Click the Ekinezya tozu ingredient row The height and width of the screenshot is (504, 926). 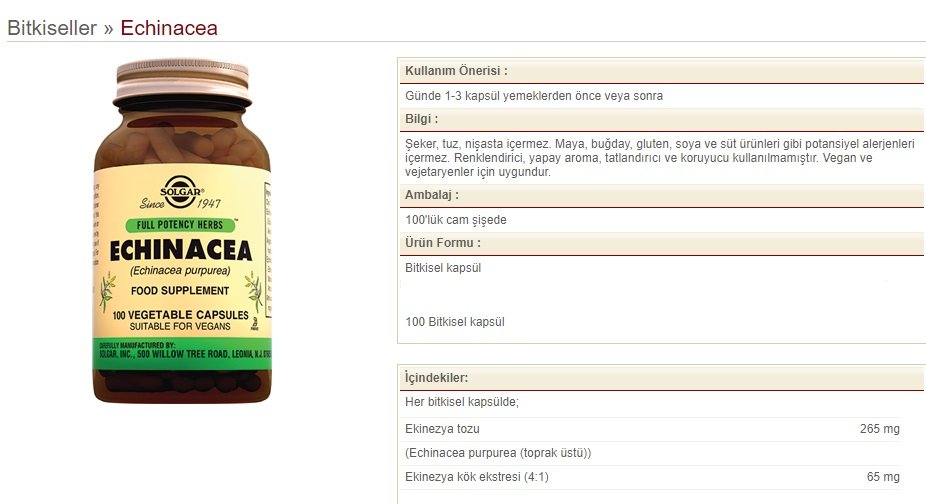652,429
